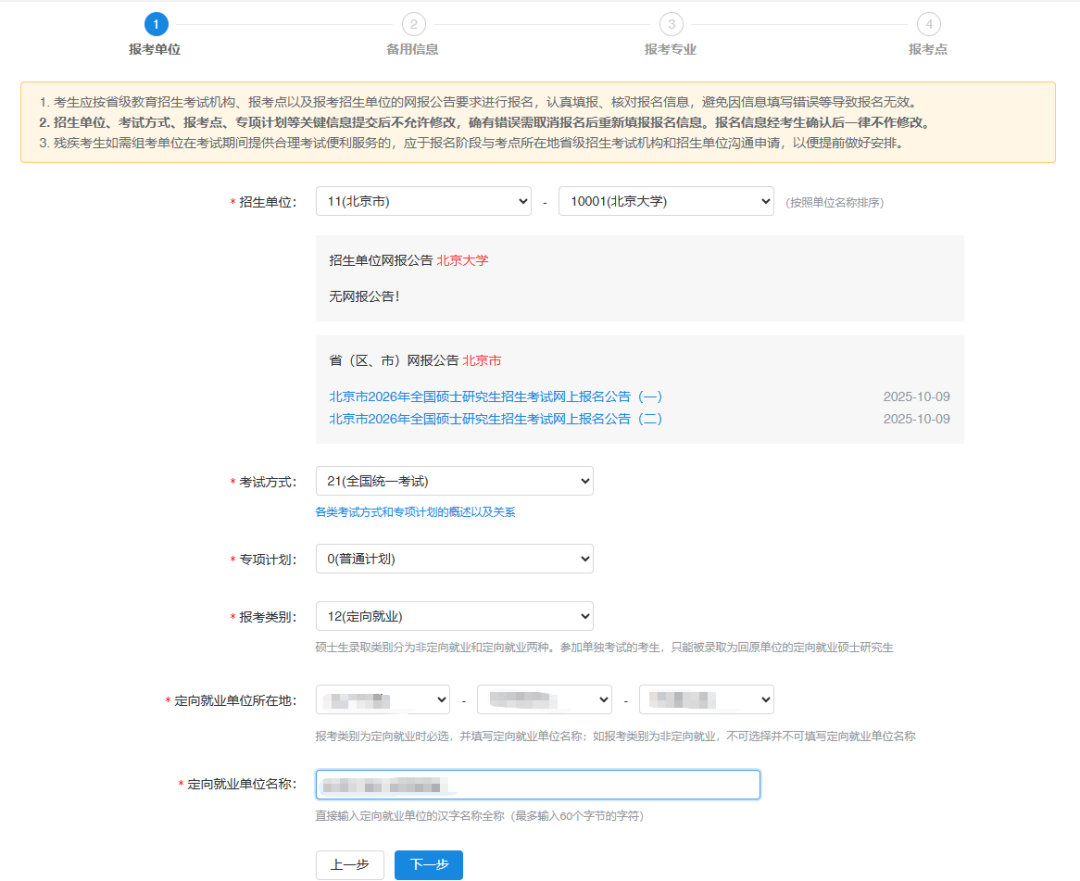Open the third 定向就业单位所在地 dropdown
The image size is (1080, 881).
point(706,699)
